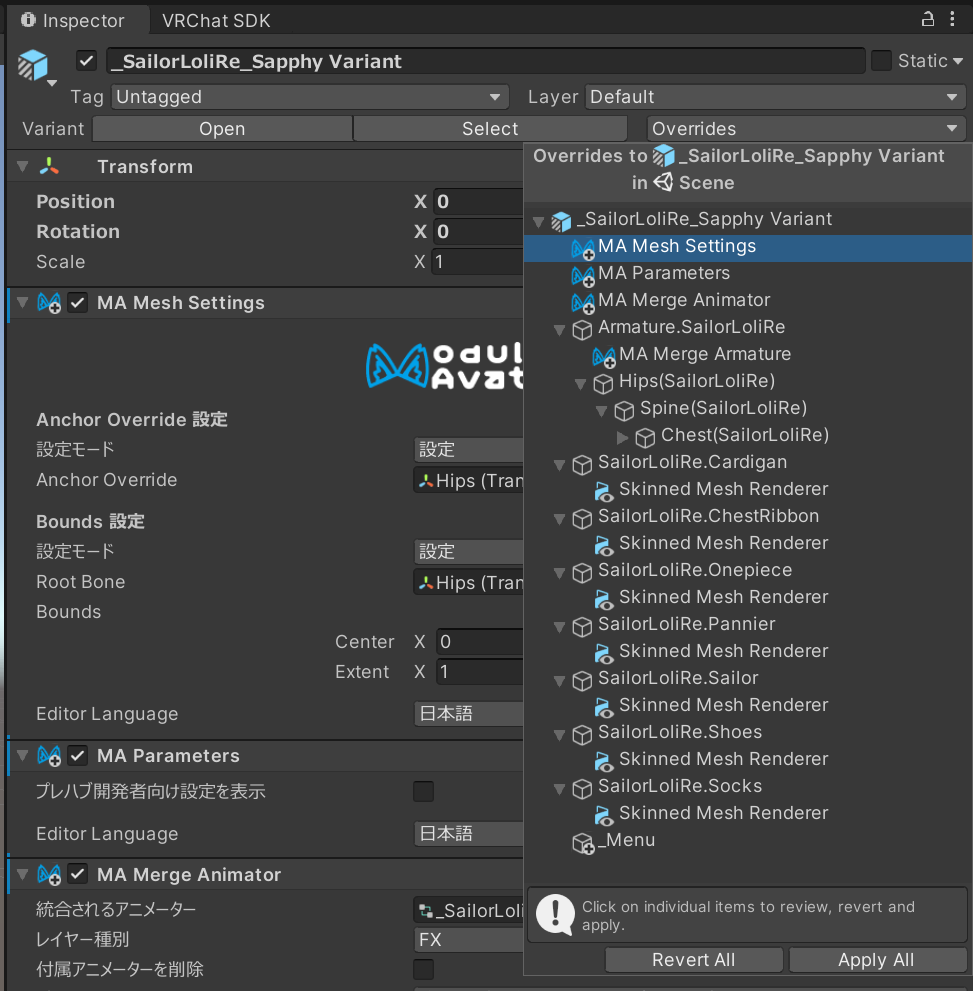The height and width of the screenshot is (991, 973).
Task: Click Skinned Mesh Renderer icon under Pannier
Action: pos(603,653)
